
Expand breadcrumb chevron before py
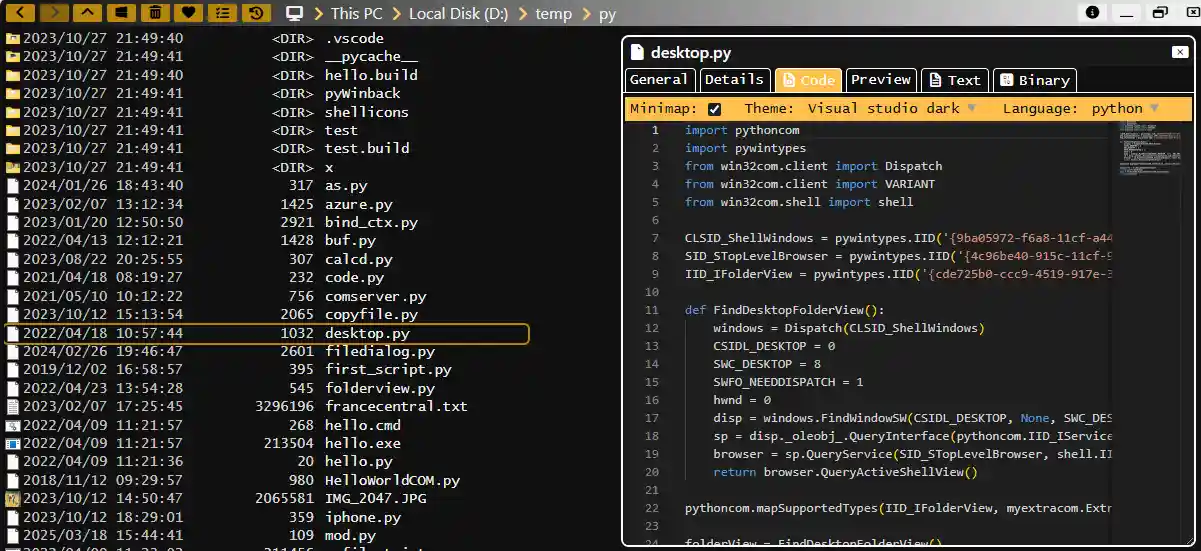(586, 13)
